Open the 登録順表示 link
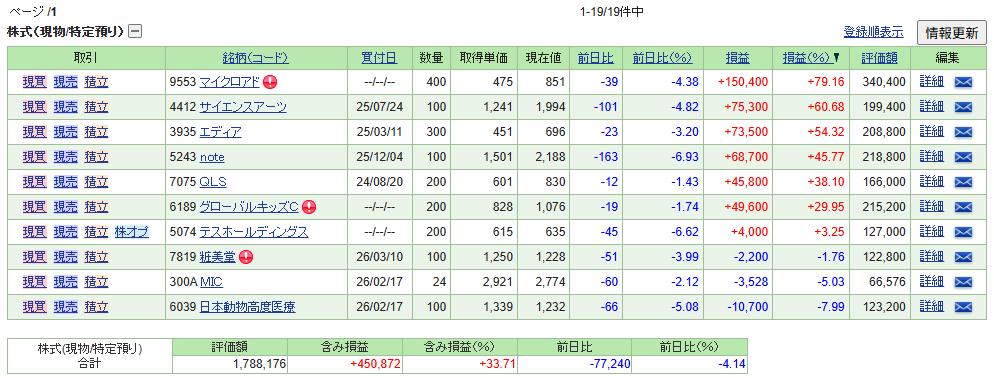Viewport: 994px width, 378px height. (x=874, y=31)
